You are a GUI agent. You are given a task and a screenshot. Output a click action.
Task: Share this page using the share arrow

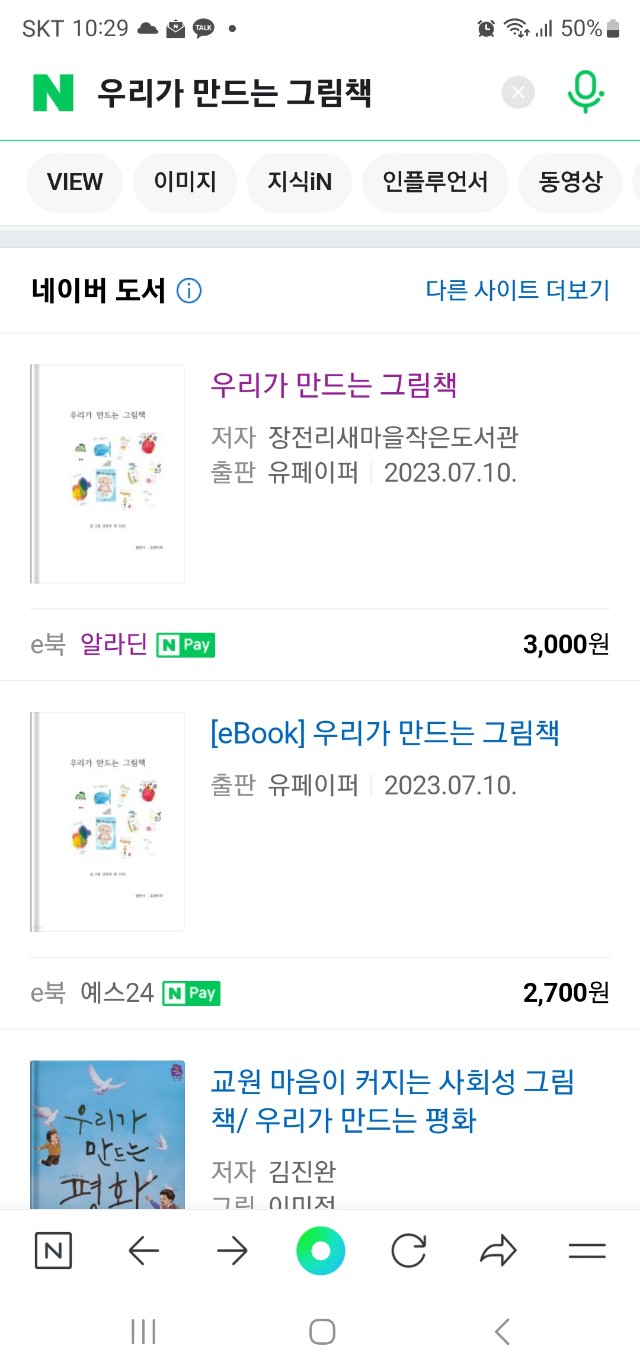[x=498, y=1250]
